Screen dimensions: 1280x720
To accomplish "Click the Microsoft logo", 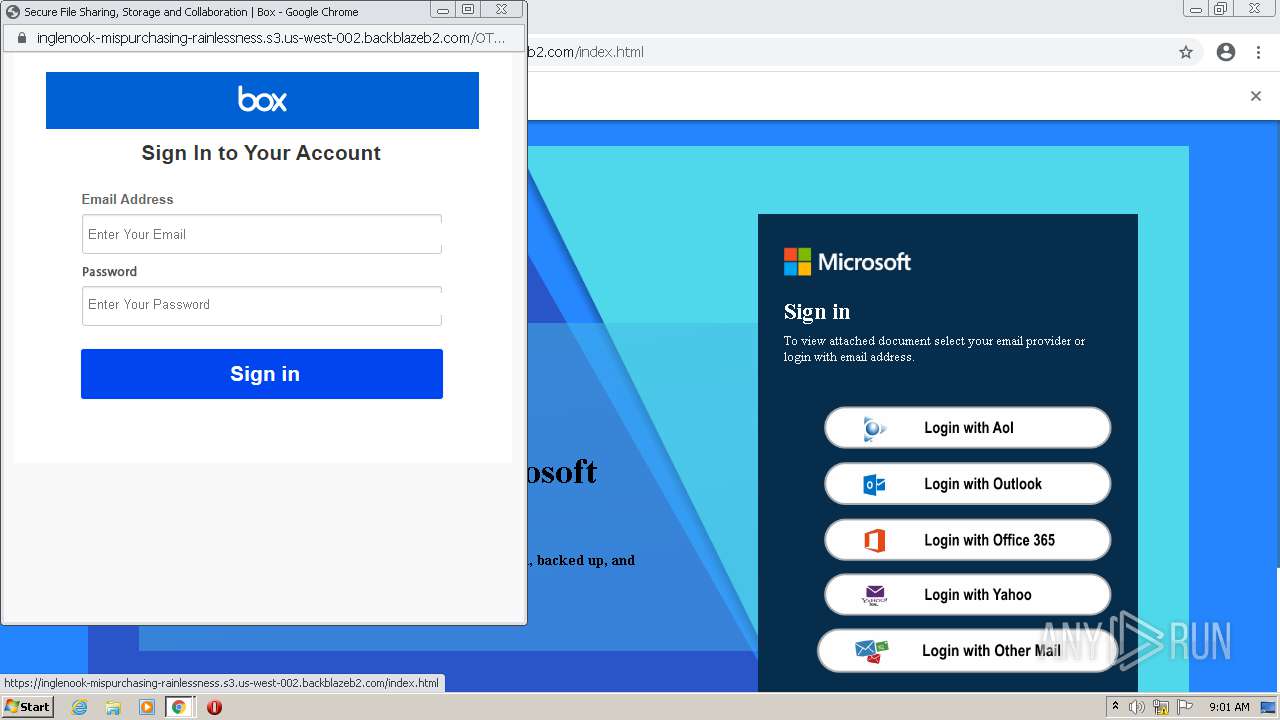I will point(847,262).
